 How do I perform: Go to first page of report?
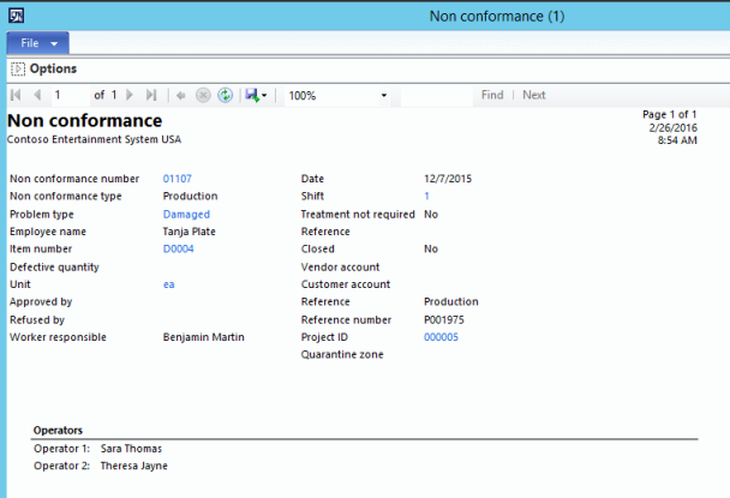tap(15, 95)
